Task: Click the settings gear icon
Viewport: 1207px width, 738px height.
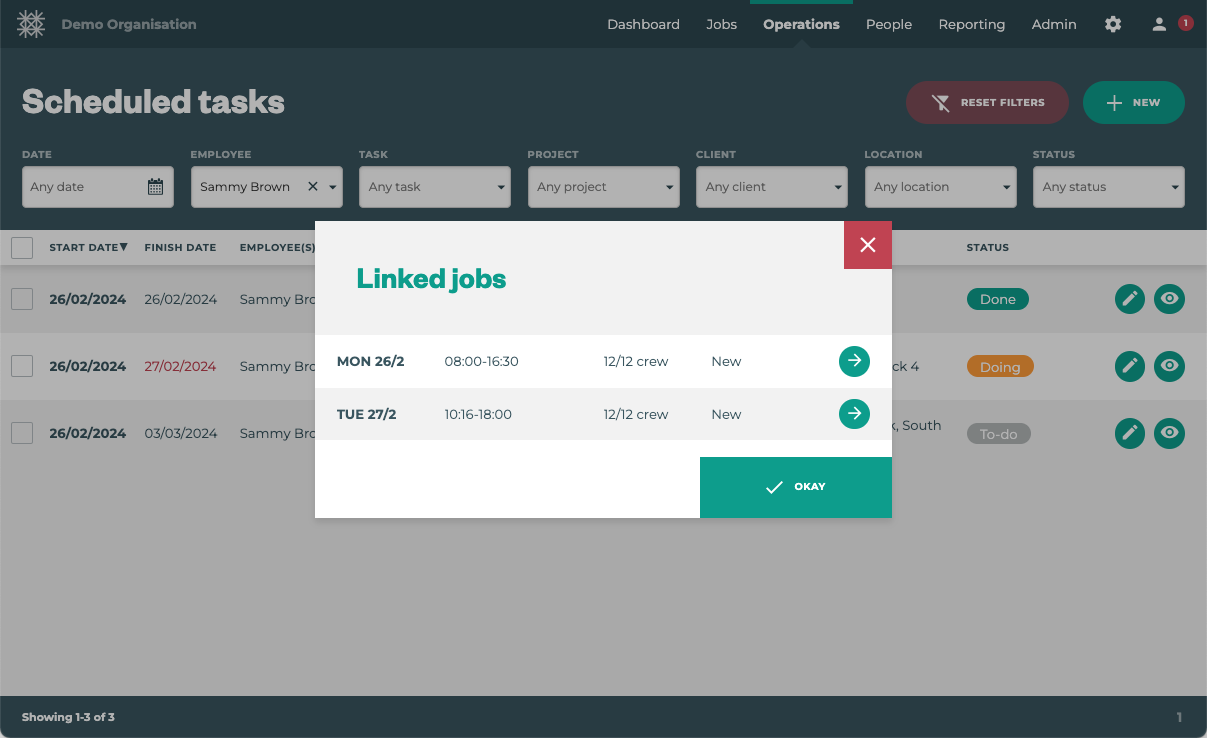Action: click(x=1113, y=24)
